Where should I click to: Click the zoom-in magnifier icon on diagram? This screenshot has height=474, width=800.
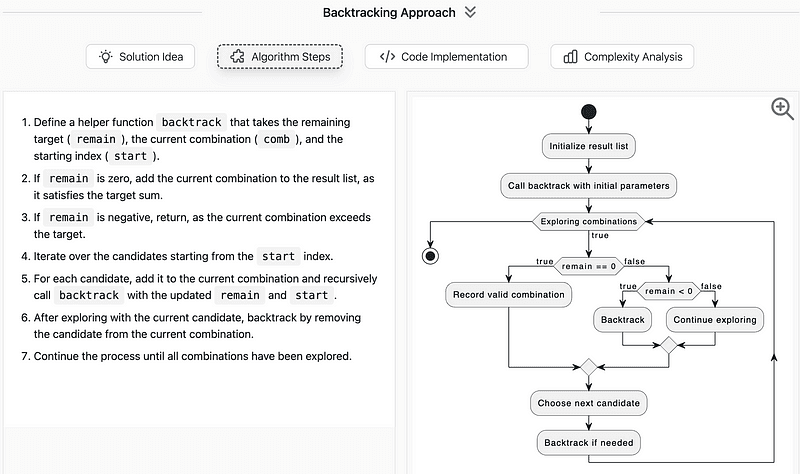782,109
